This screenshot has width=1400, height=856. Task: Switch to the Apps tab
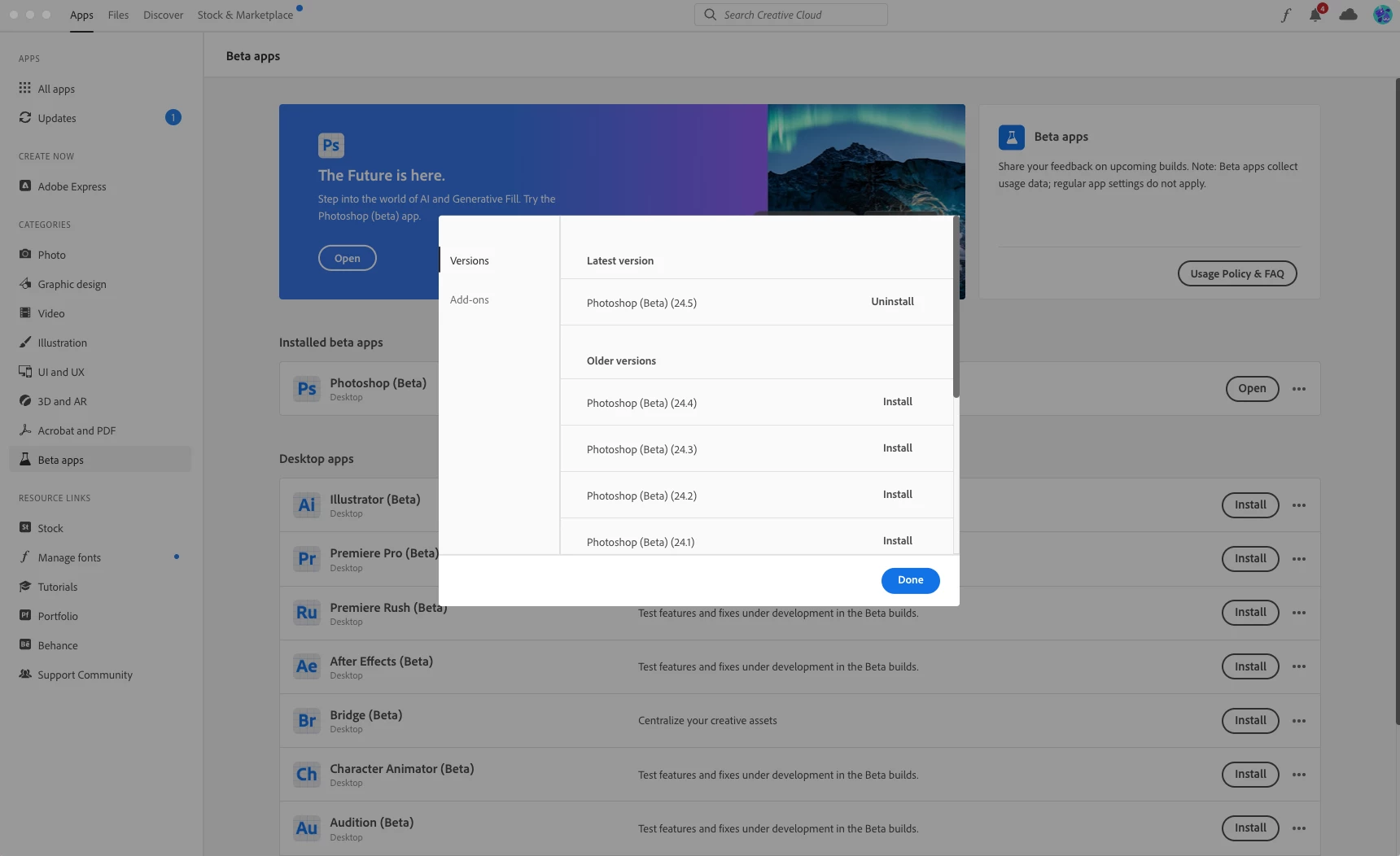[81, 15]
